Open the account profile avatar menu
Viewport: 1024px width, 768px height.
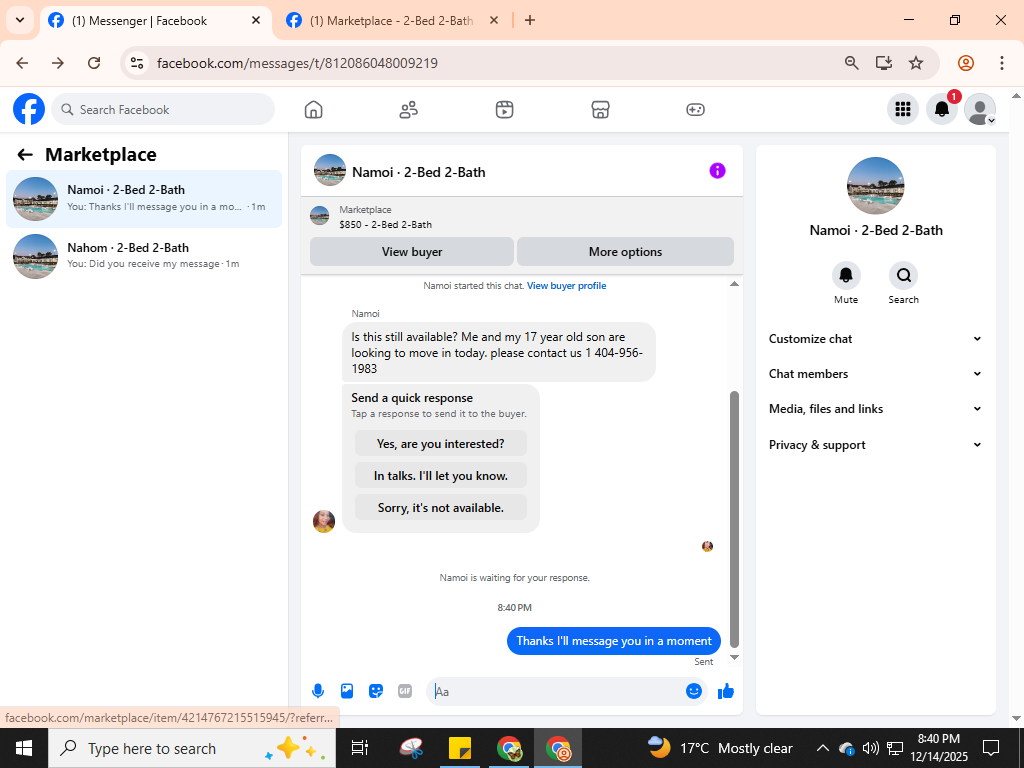(980, 109)
